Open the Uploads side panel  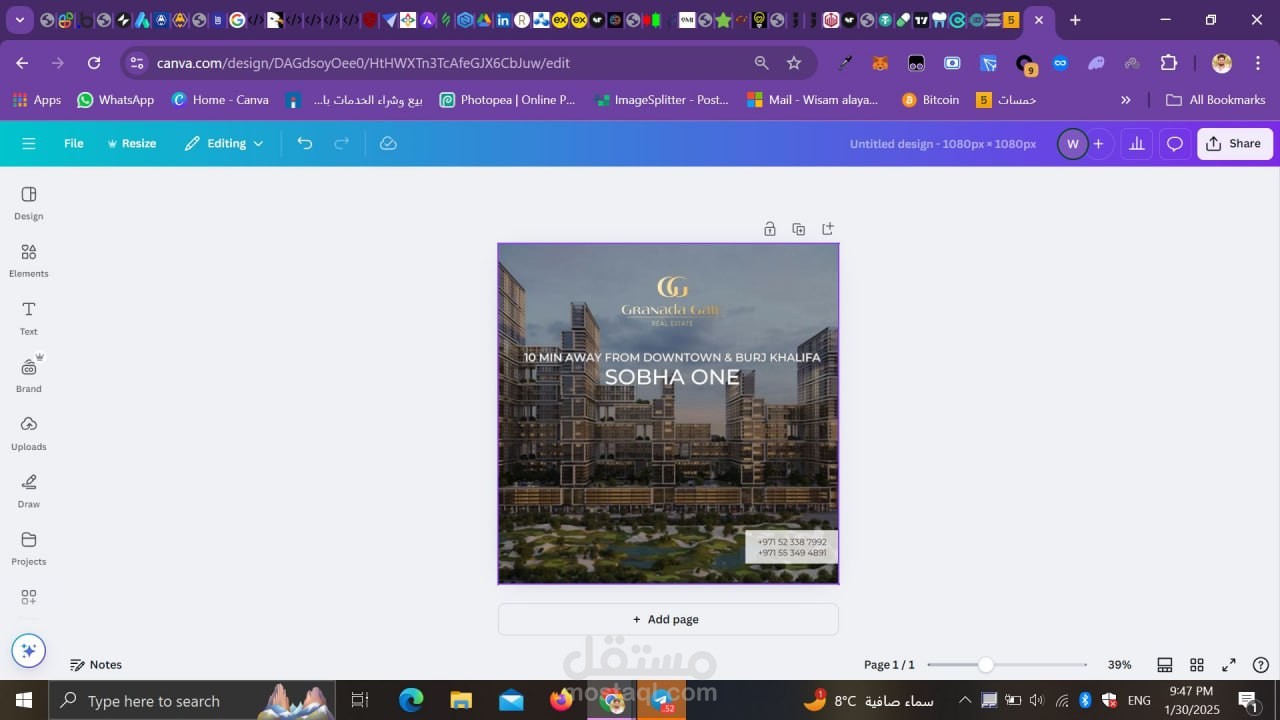(x=29, y=433)
